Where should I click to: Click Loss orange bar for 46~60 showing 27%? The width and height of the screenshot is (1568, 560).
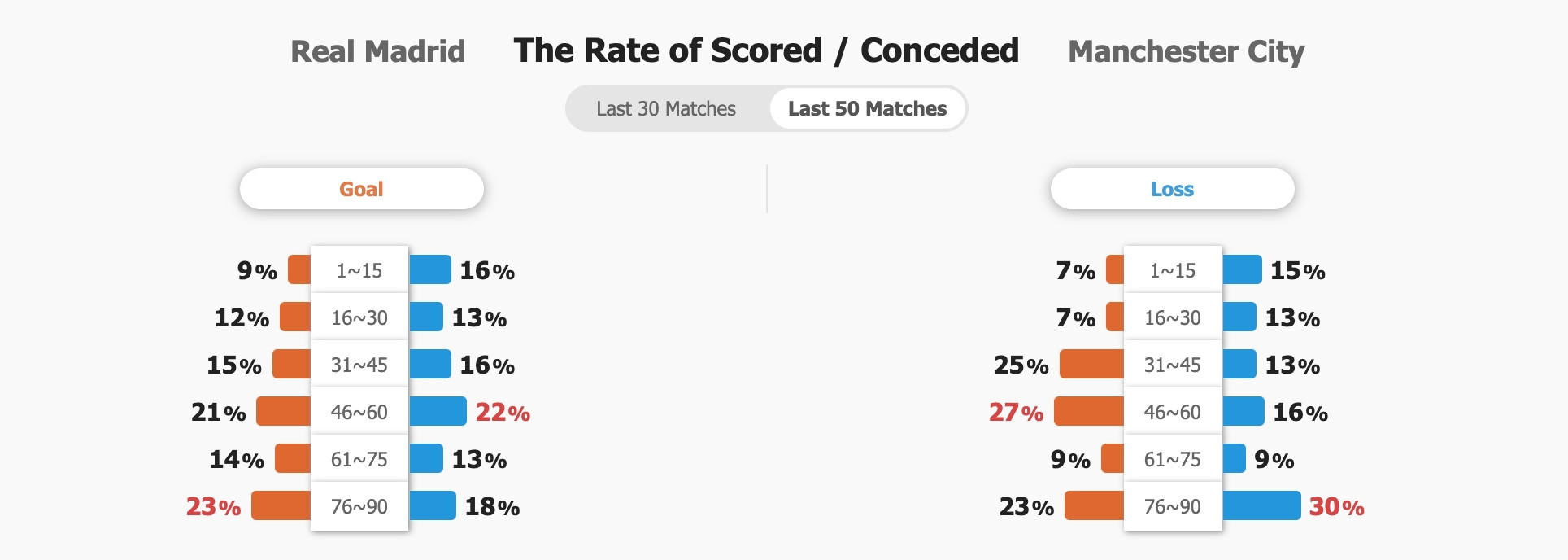click(1089, 411)
